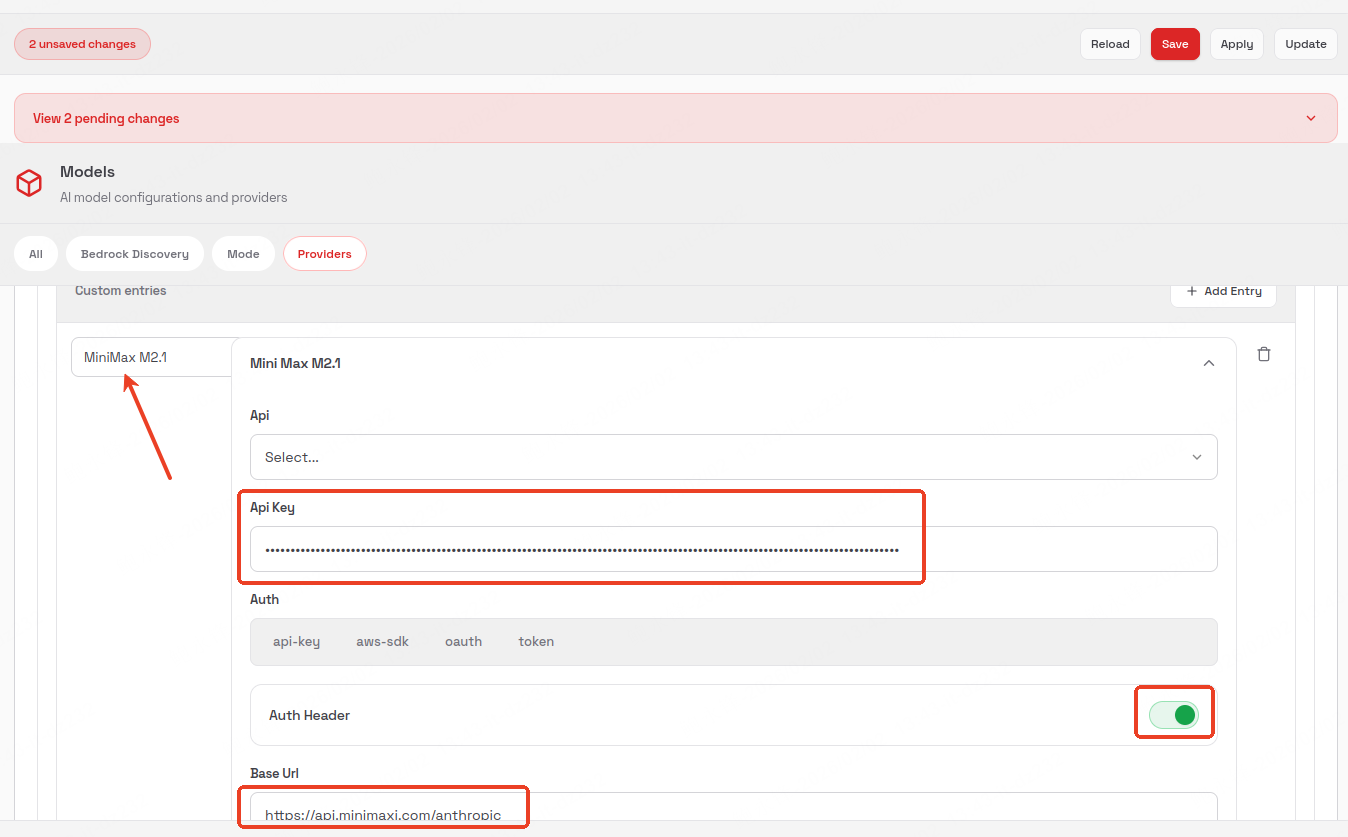This screenshot has width=1348, height=837.
Task: Click the Apply button
Action: click(1237, 44)
